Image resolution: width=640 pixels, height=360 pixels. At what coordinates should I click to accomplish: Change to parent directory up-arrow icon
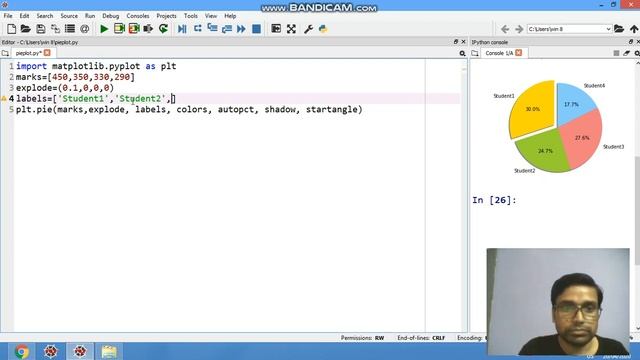(x=633, y=29)
